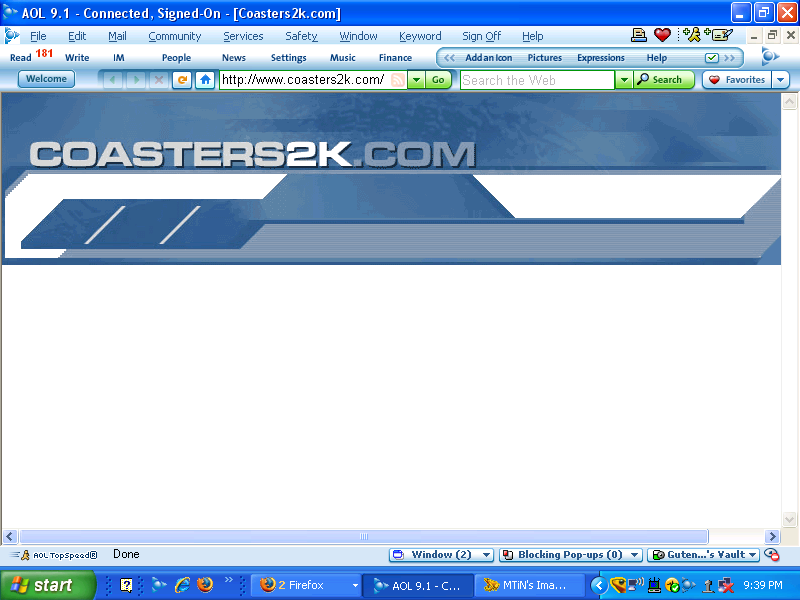Open the IM toolbar button
800x600 pixels.
click(119, 58)
